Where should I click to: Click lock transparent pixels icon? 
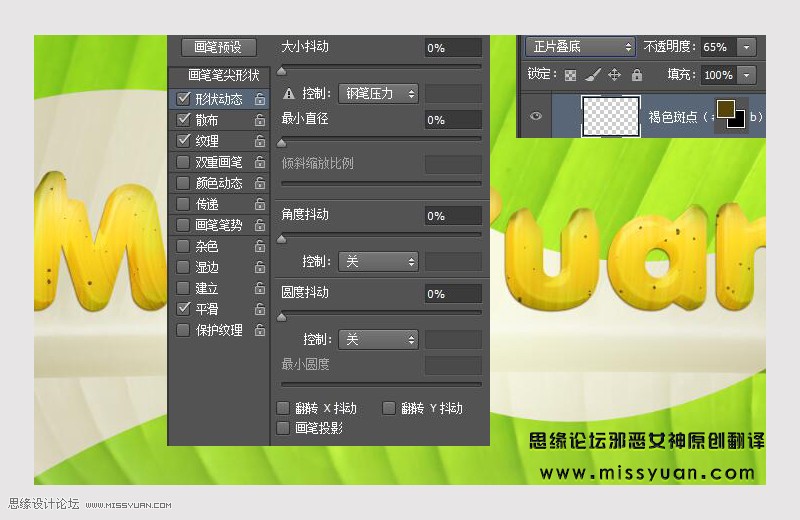coord(570,76)
